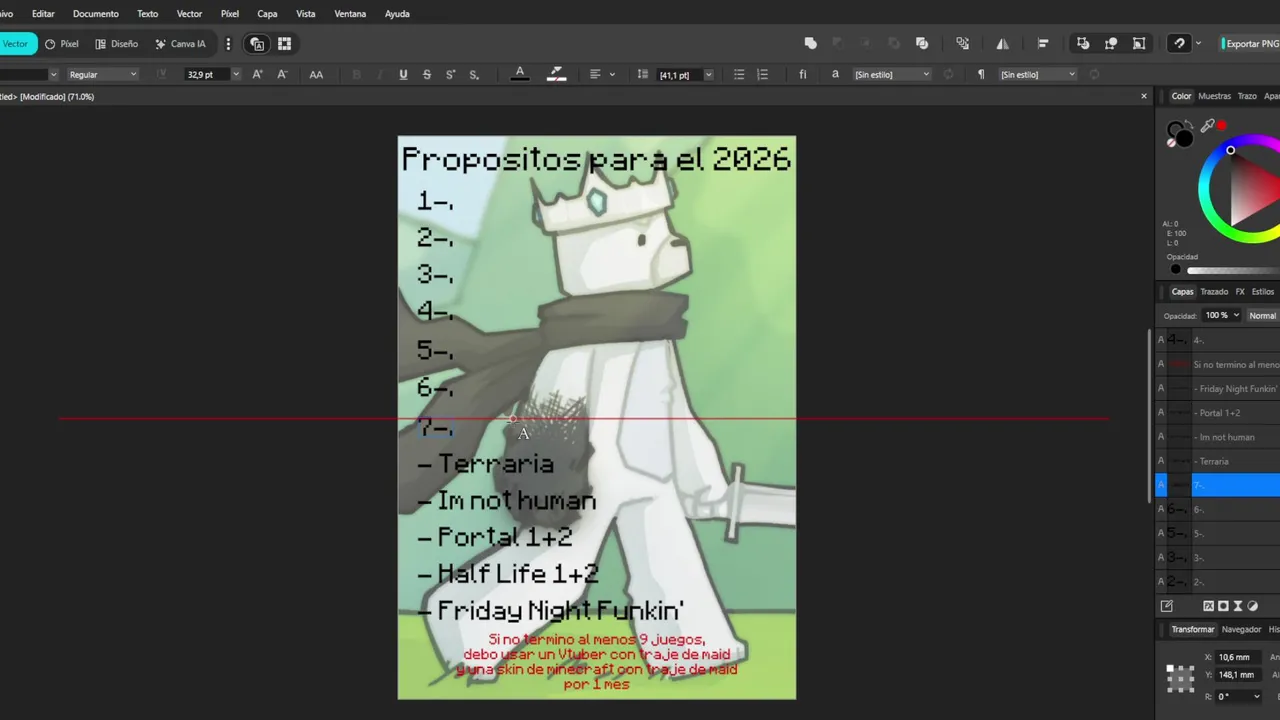Open the character style dropdown
Screen dimensions: 1280x720
tap(892, 75)
